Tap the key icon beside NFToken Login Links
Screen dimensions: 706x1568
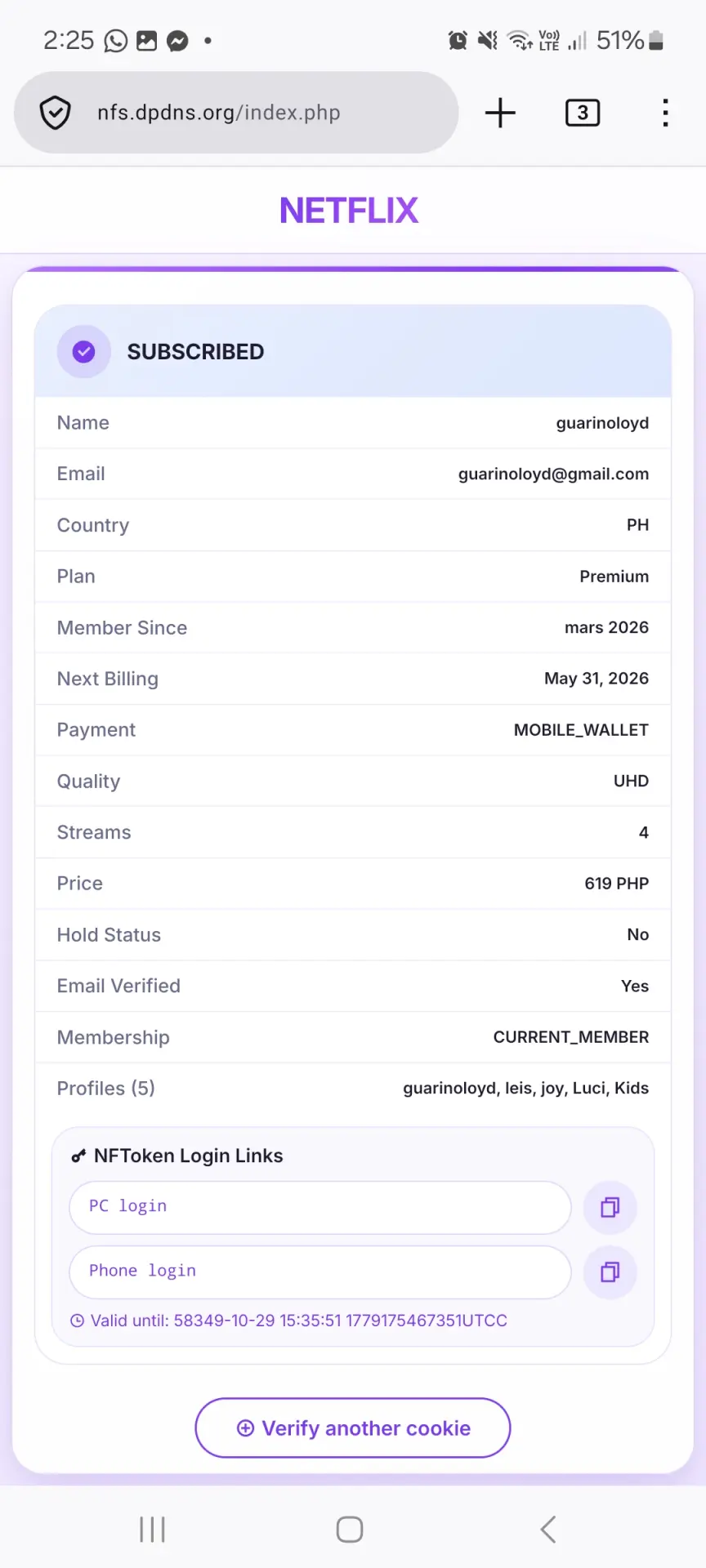[x=78, y=1156]
